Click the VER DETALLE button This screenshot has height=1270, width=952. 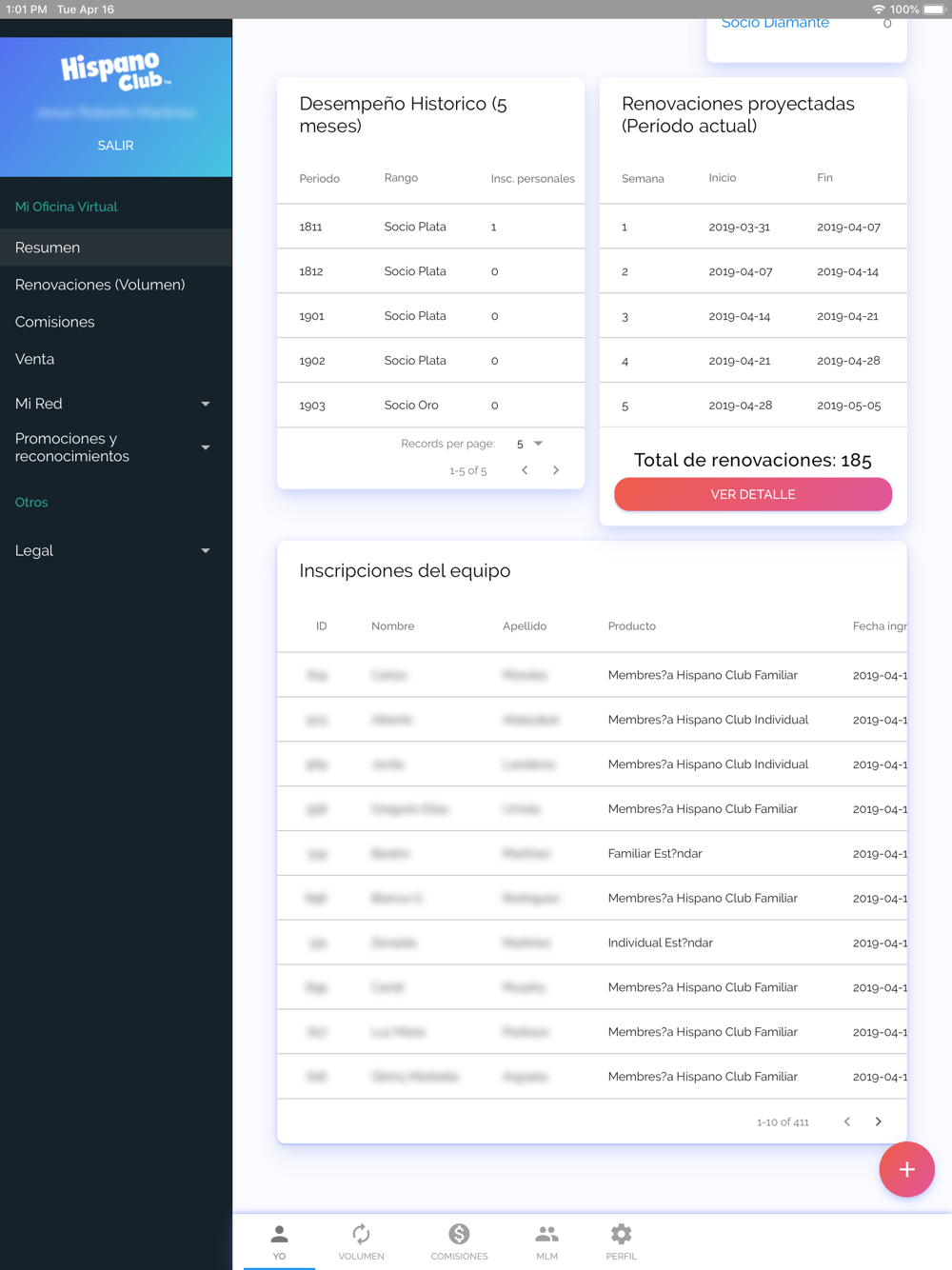(753, 494)
